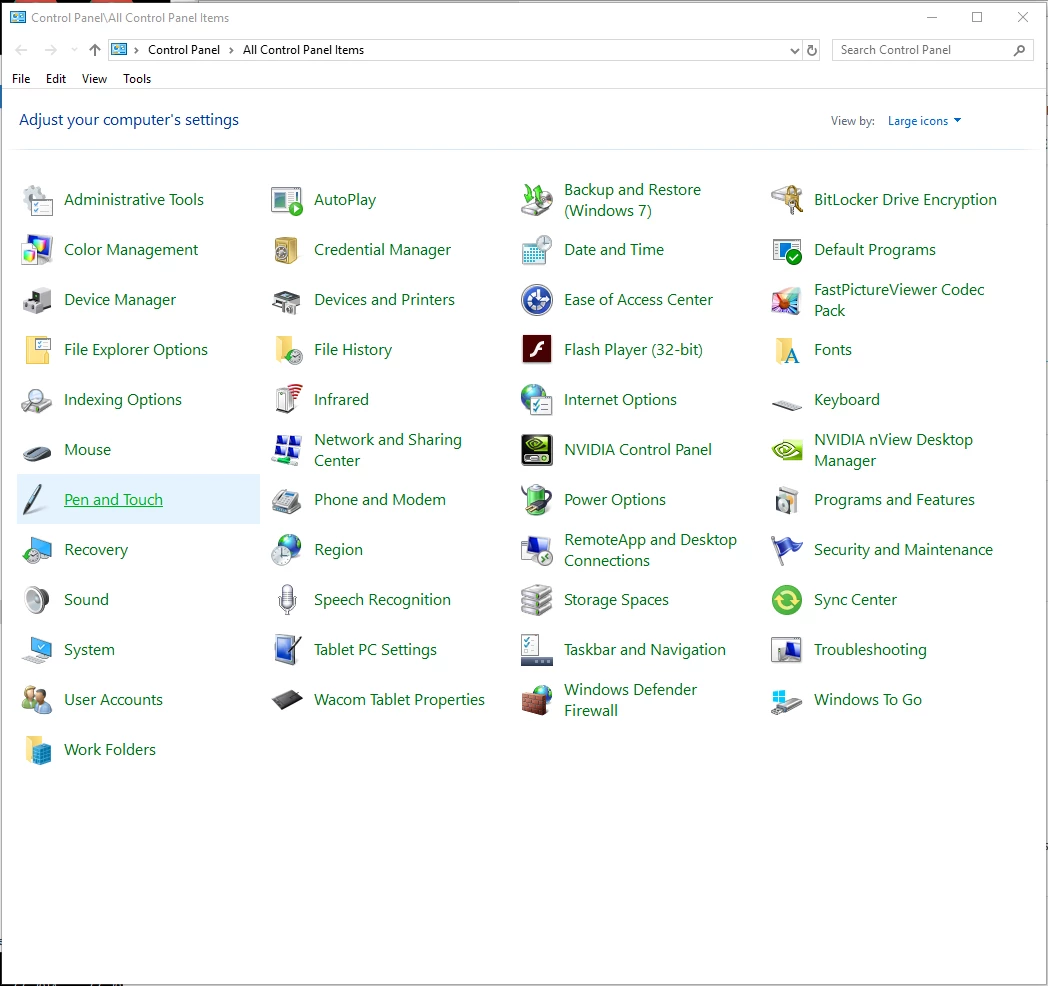Click the Storage Spaces drives icon
This screenshot has height=986, width=1048.
(537, 600)
